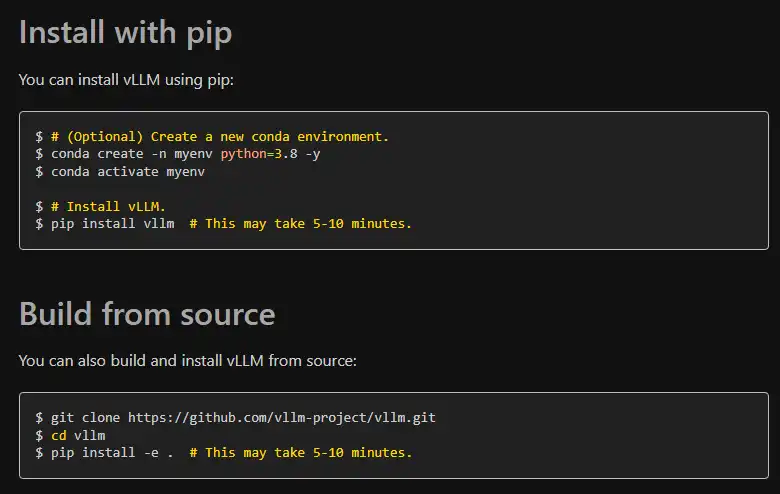Click the "-y" flag in the conda create line

(x=313, y=154)
